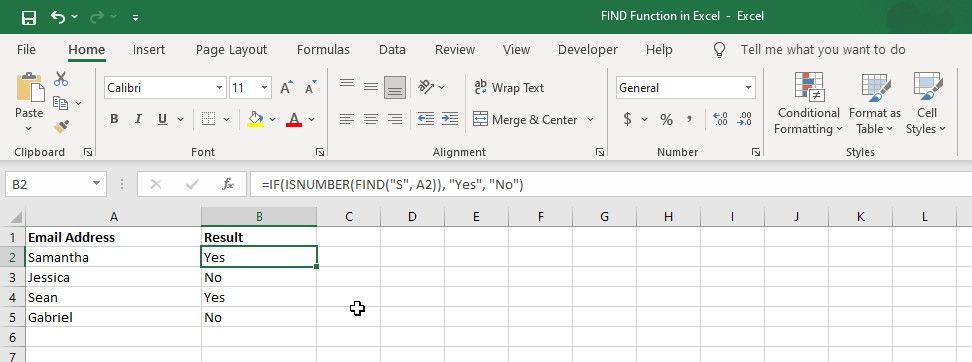Screen dimensions: 972x362
Task: Click the Redo arrow icon
Action: coord(97,17)
